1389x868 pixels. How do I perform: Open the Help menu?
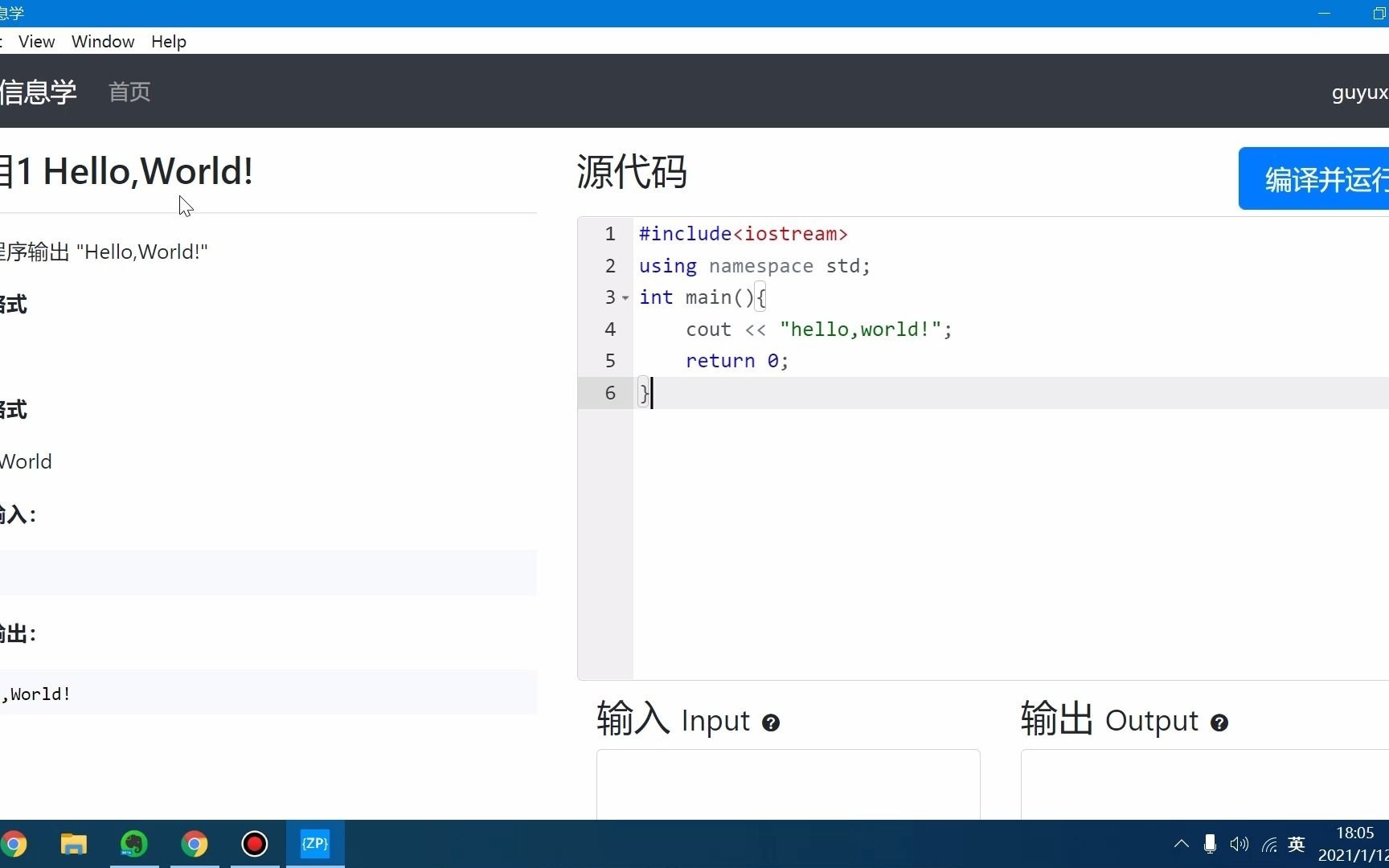[169, 42]
